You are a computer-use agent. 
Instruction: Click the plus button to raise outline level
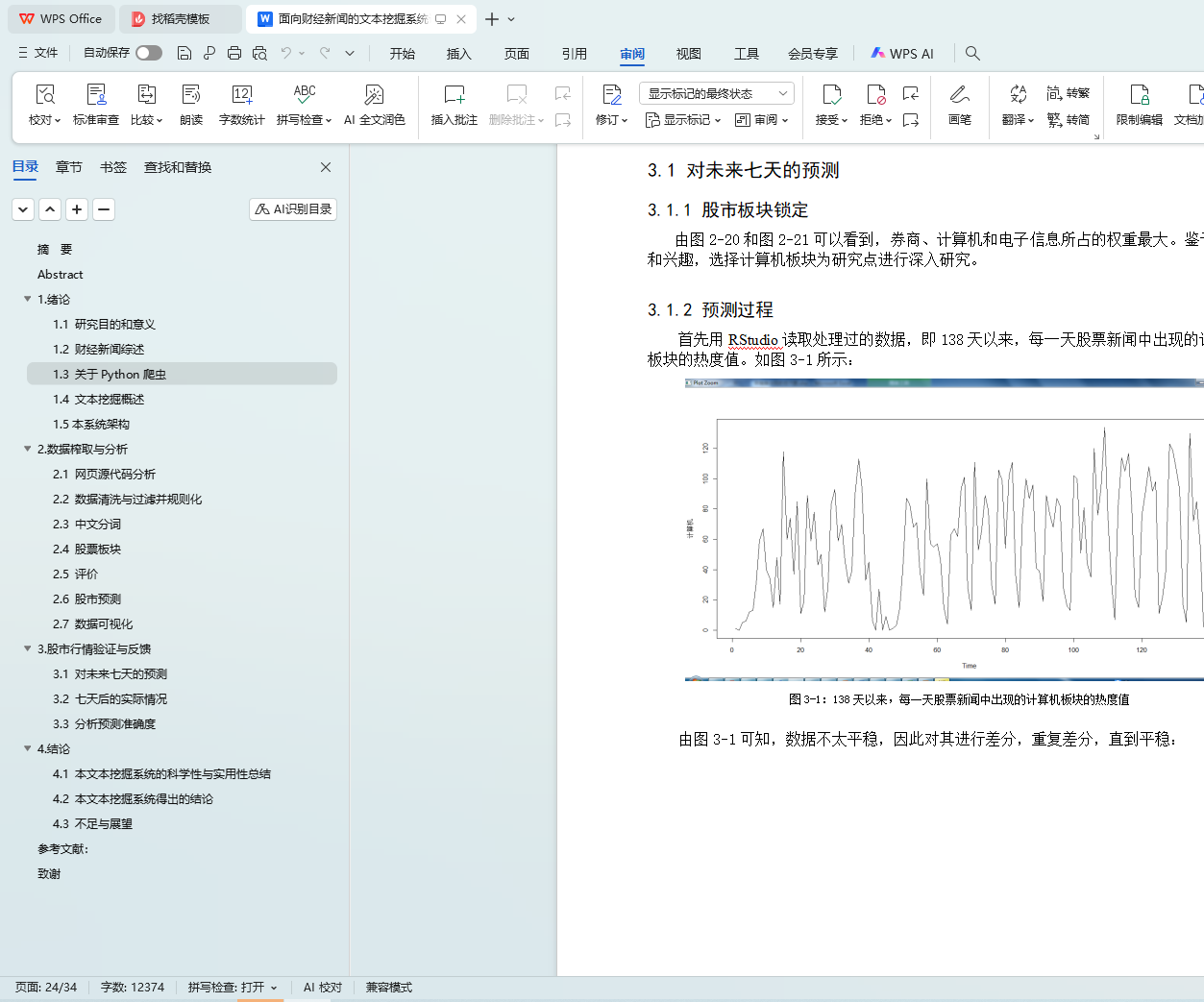[x=77, y=209]
